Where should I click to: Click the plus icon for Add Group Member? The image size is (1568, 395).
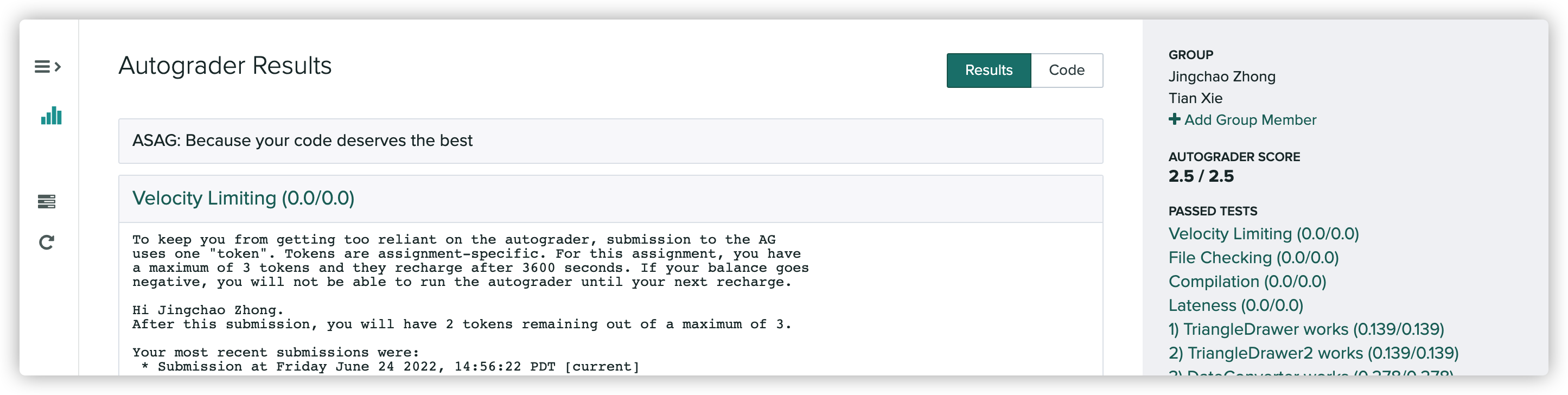click(1174, 119)
